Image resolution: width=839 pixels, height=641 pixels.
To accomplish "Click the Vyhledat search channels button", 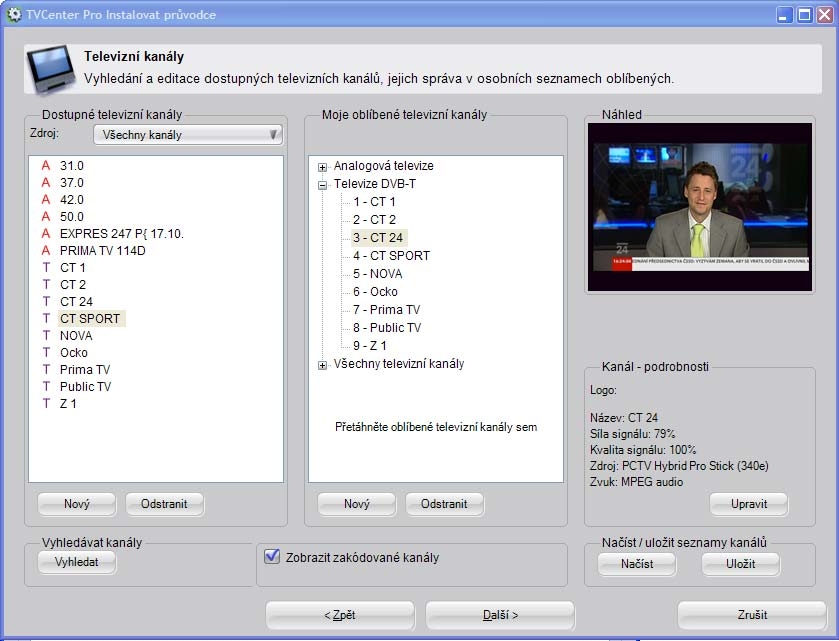I will coord(77,562).
